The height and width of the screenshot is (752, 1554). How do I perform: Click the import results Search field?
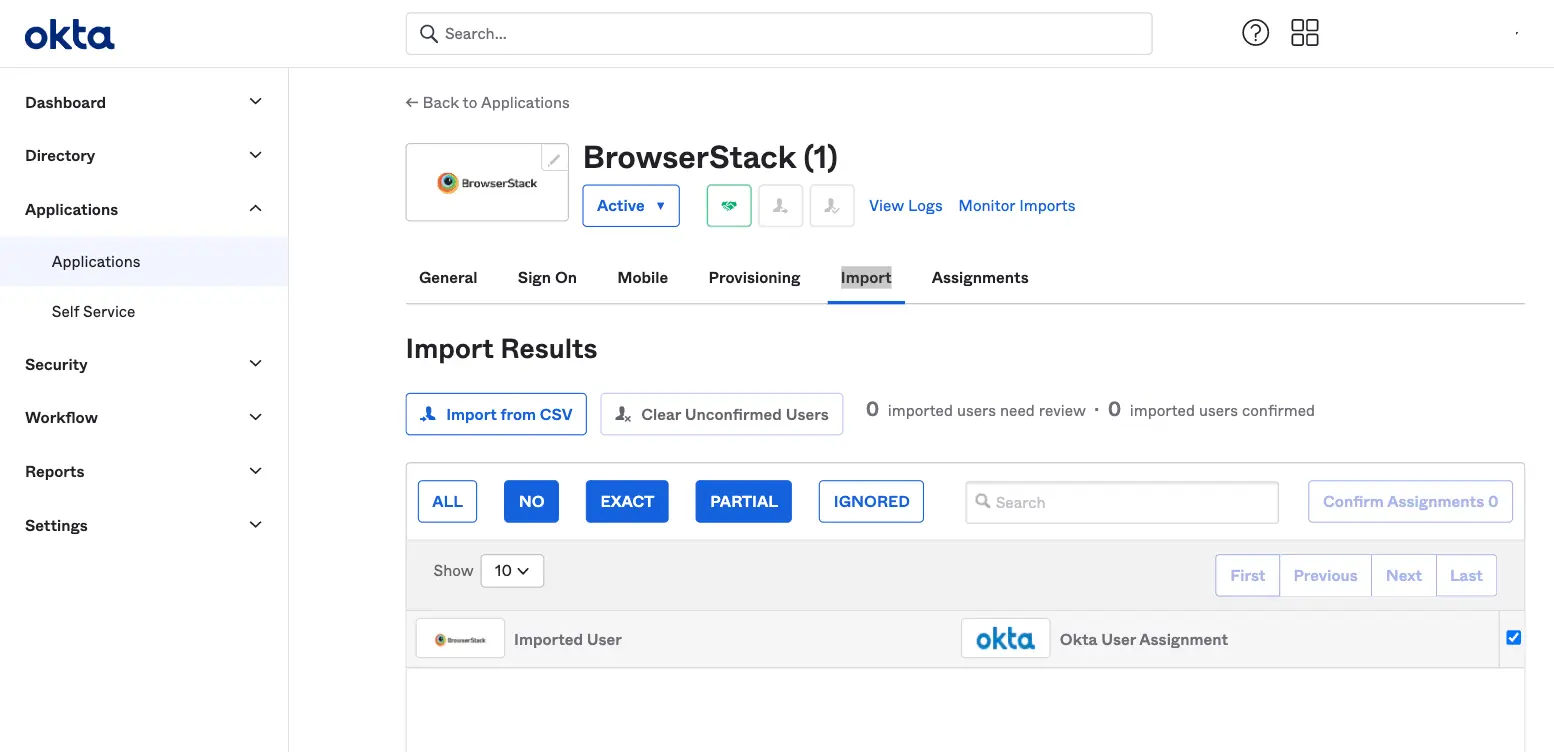(x=1122, y=503)
